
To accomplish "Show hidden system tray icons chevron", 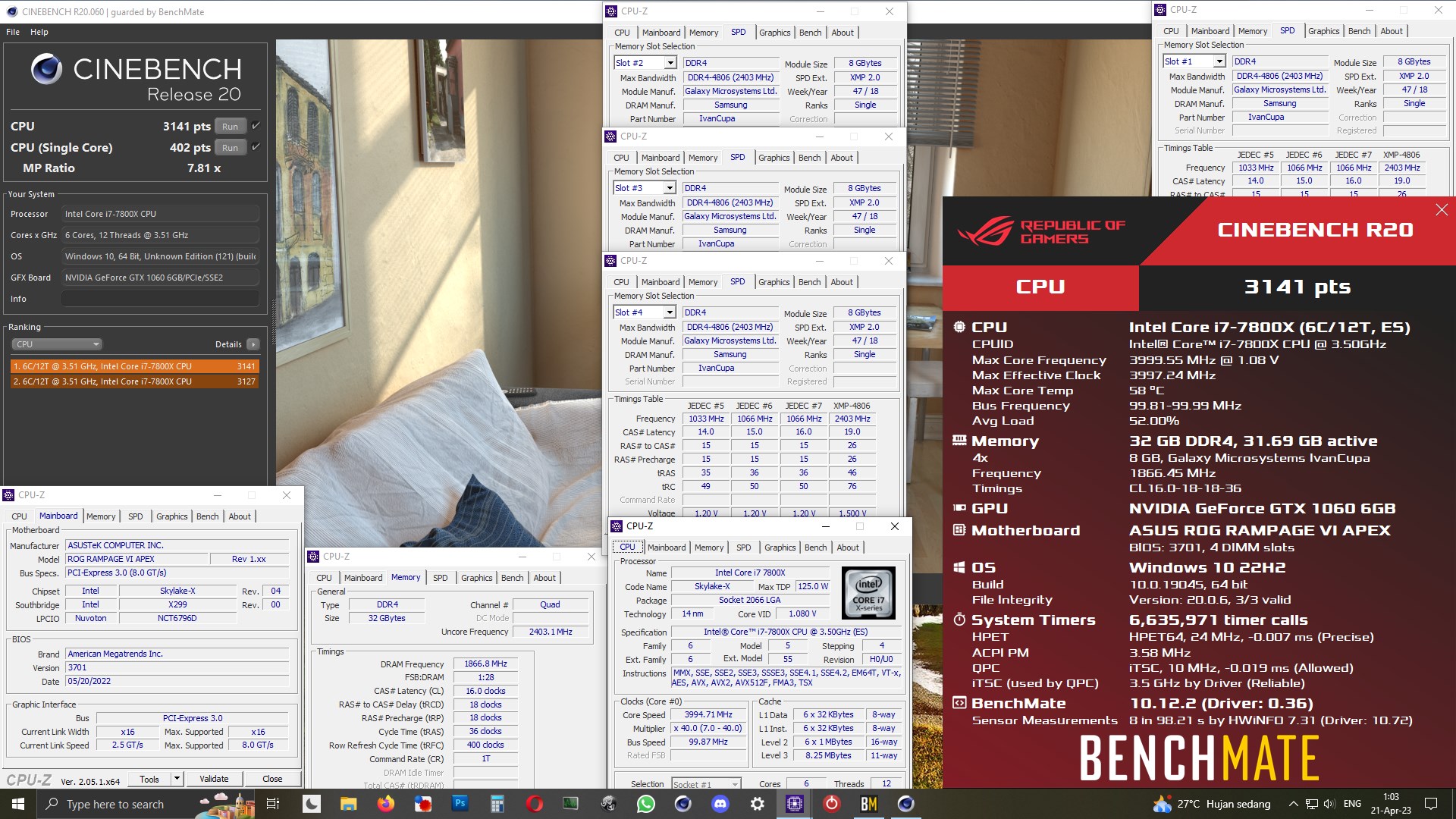I will click(1293, 804).
